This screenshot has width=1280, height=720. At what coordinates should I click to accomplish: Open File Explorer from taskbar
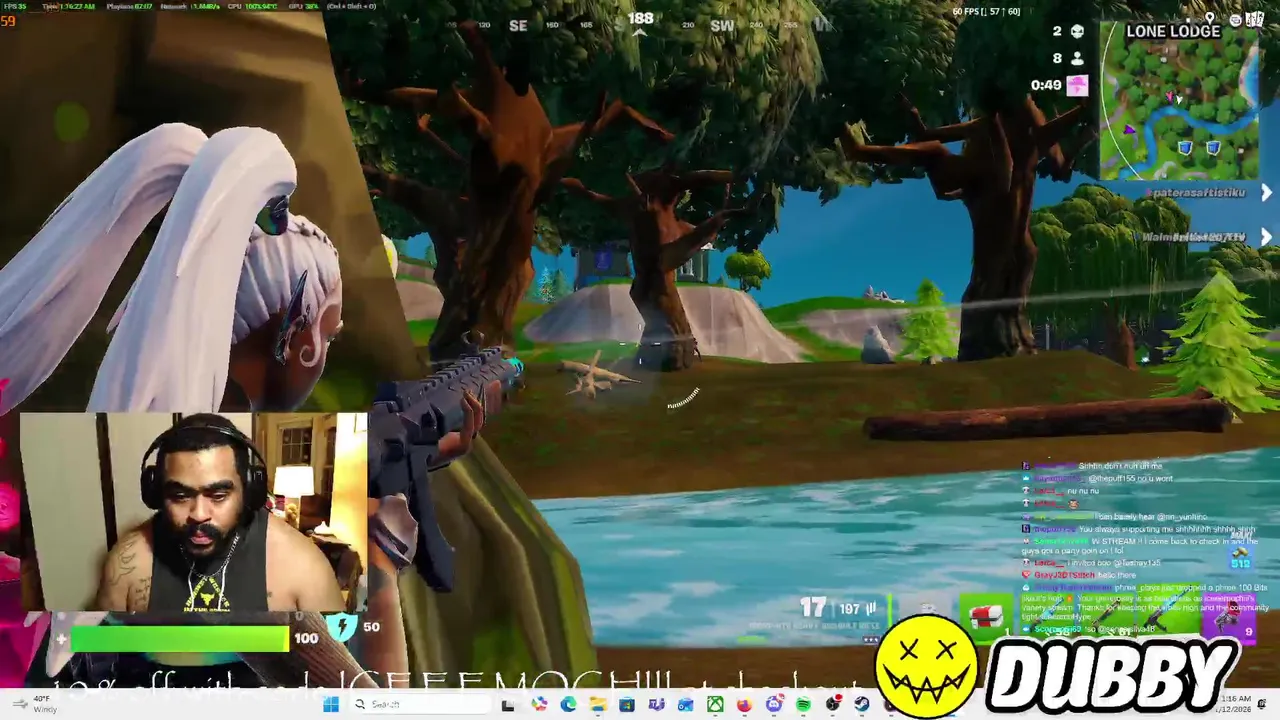[598, 705]
